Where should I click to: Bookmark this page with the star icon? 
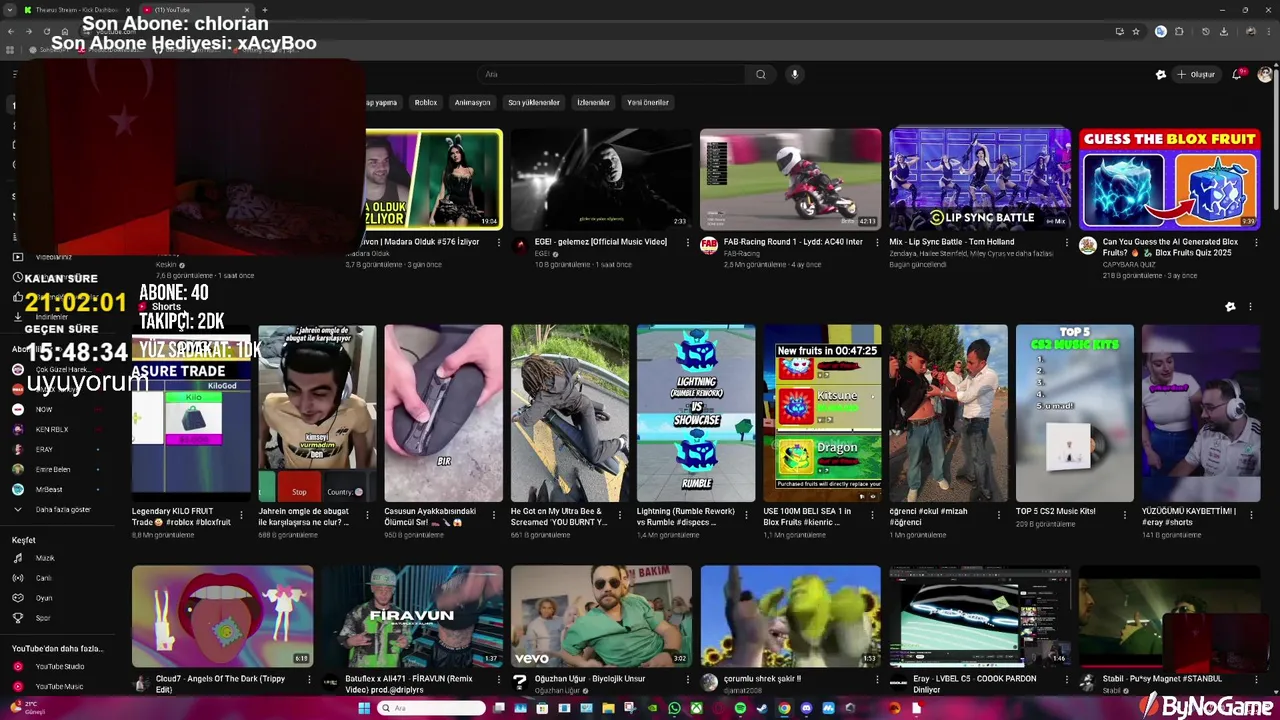click(x=1136, y=32)
